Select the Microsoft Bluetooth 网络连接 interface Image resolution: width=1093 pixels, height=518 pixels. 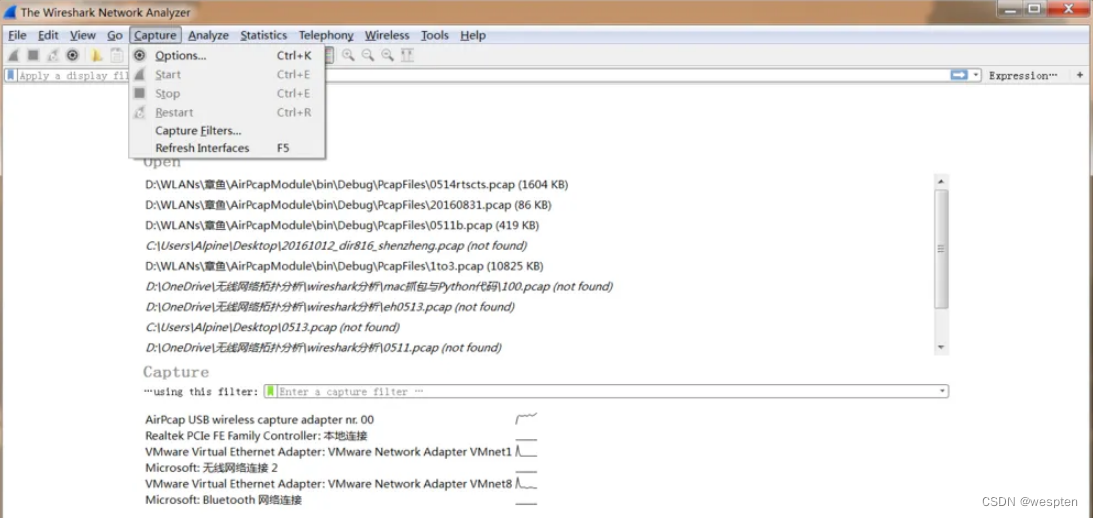pyautogui.click(x=223, y=500)
